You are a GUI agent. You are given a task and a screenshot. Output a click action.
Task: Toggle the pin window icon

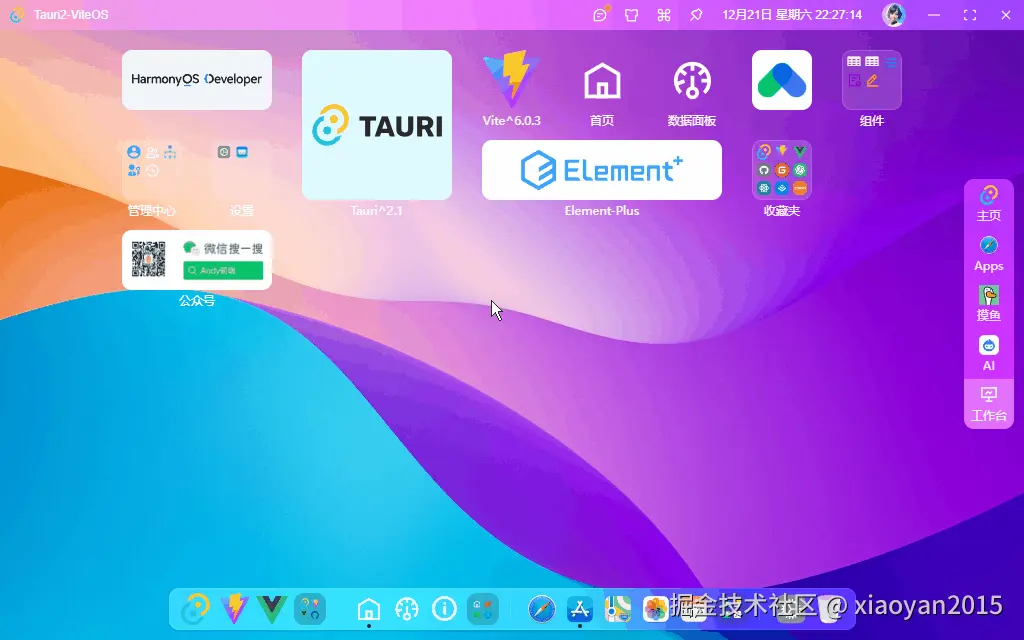(x=696, y=14)
